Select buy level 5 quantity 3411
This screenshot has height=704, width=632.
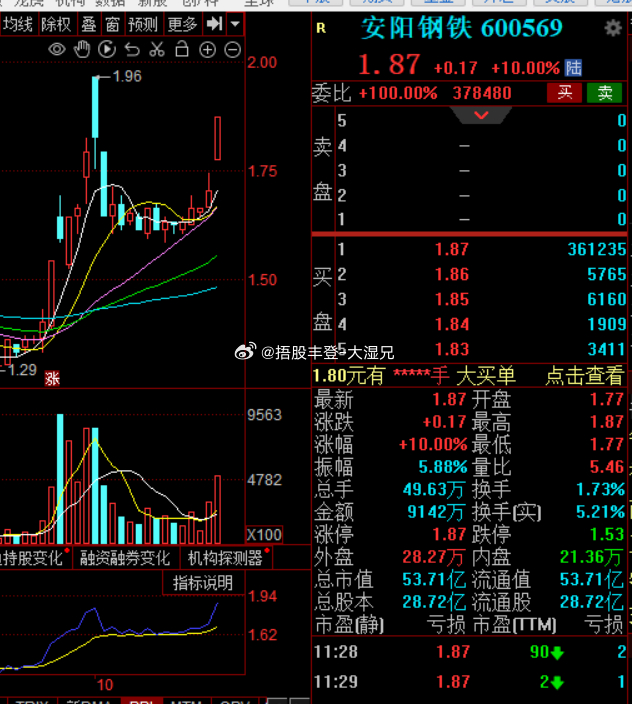tap(606, 350)
